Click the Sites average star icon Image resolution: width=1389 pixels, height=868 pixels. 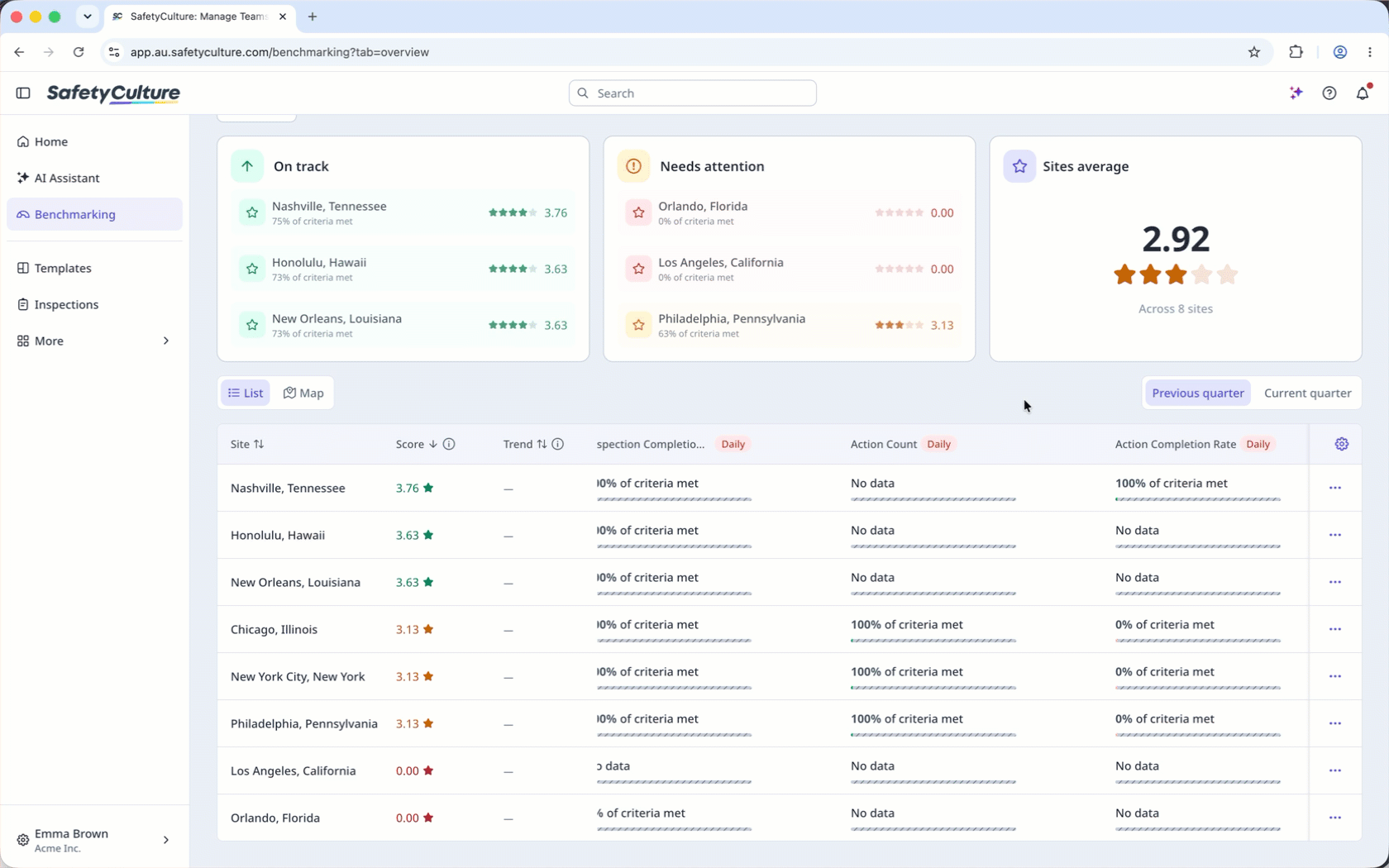[1019, 166]
